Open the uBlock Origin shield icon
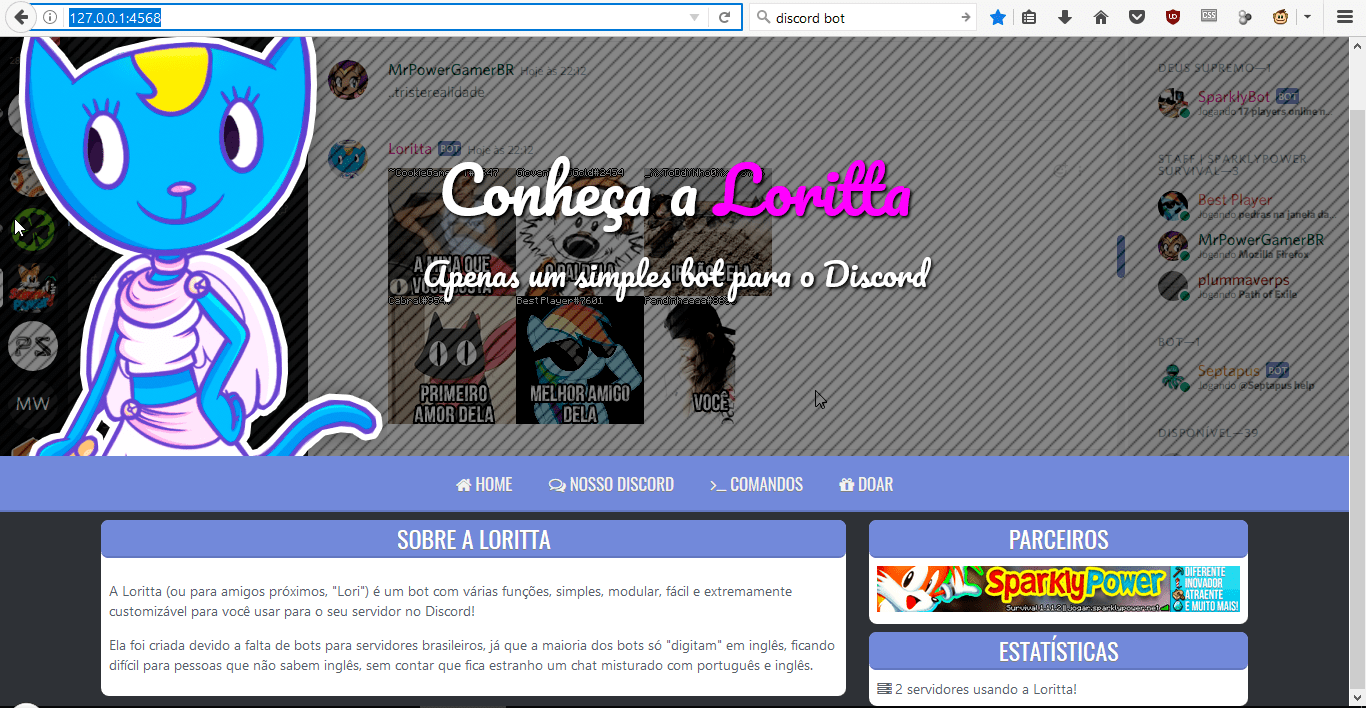Viewport: 1366px width, 708px height. click(1173, 17)
